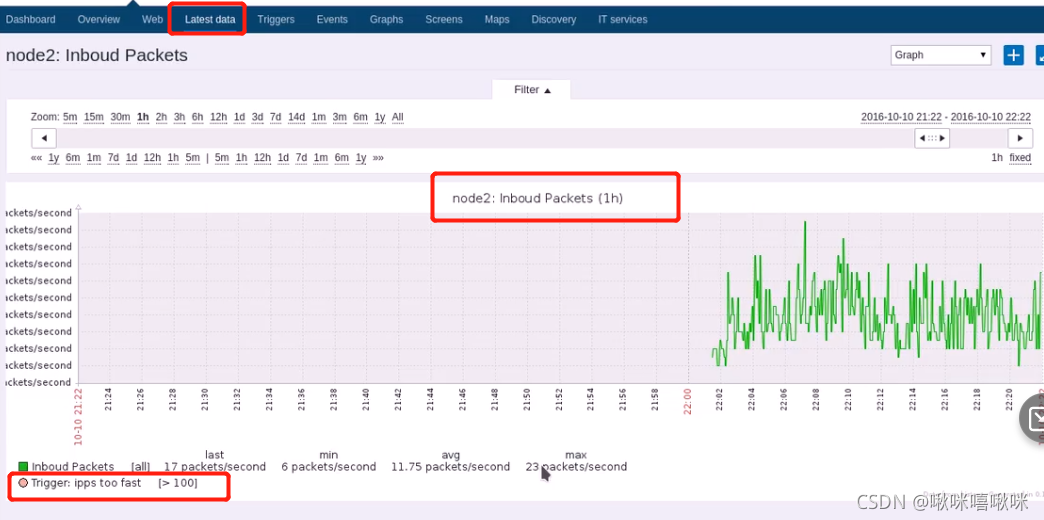Click the green Inboud Packets legend swatch
This screenshot has width=1044, height=520.
coord(23,467)
